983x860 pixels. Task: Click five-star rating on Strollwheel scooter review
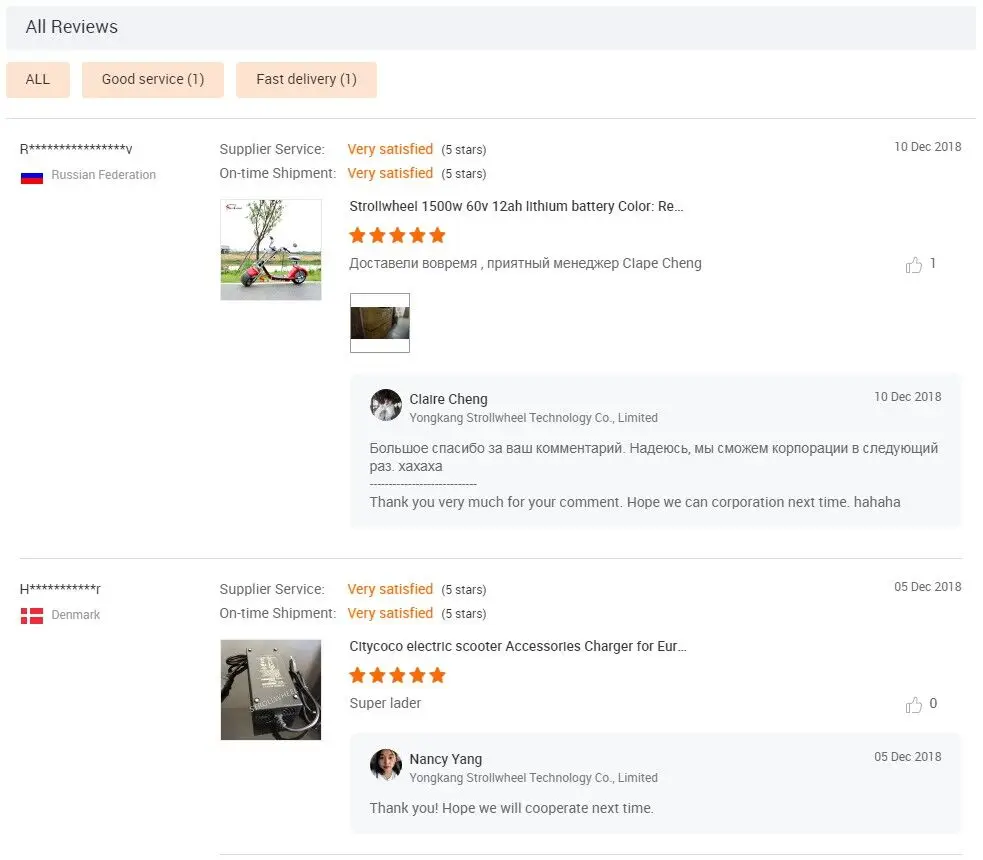pos(397,236)
